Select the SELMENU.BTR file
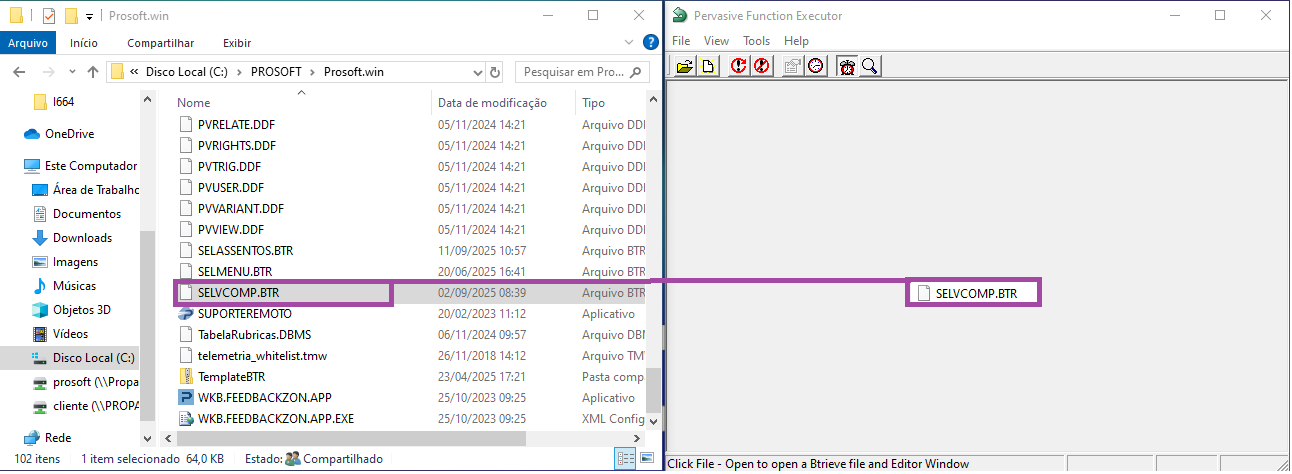This screenshot has width=1292, height=474. pyautogui.click(x=235, y=271)
